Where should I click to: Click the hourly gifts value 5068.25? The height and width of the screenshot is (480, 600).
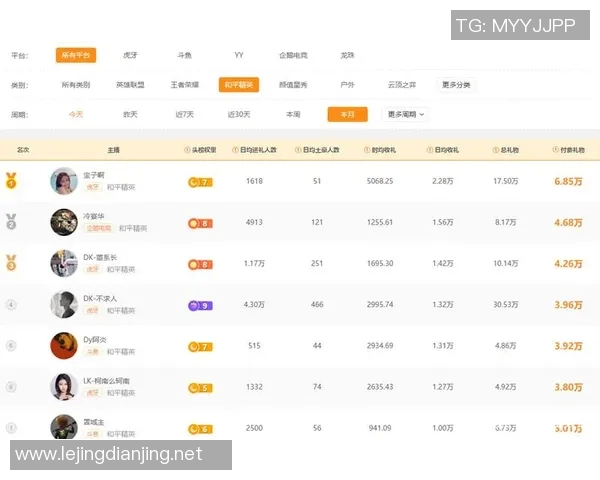tap(380, 181)
